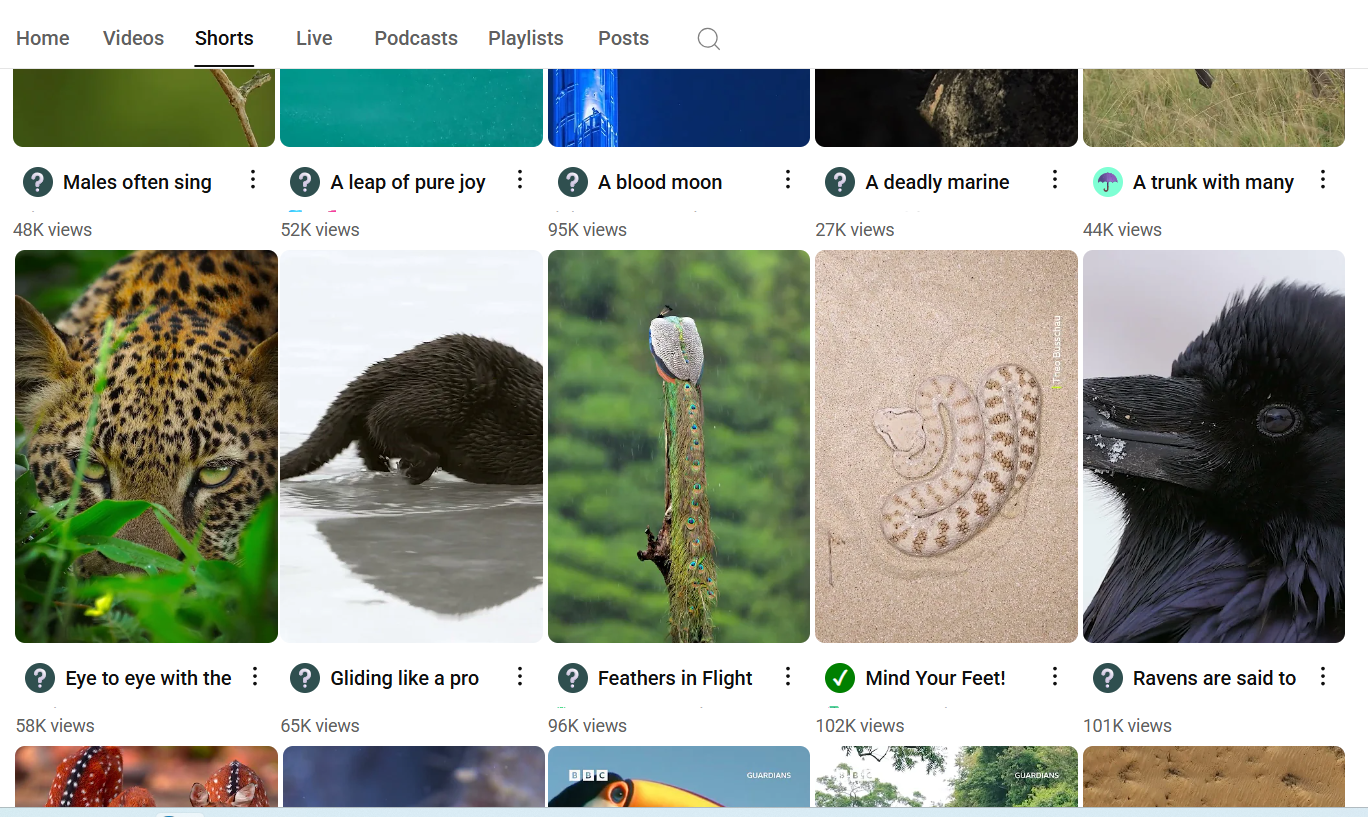The image size is (1368, 817).
Task: Open the raven close-up short thumbnail
Action: [x=1214, y=446]
